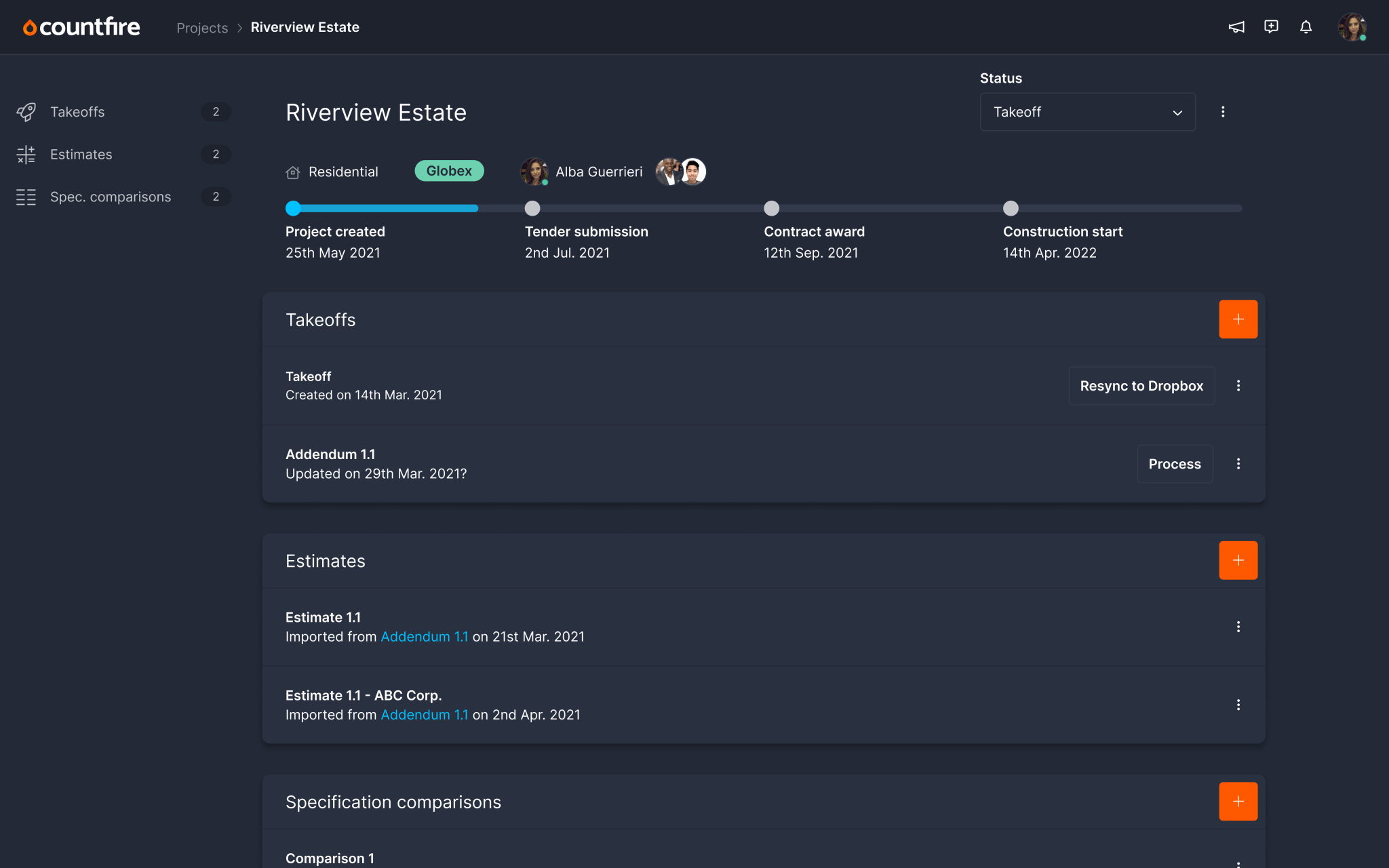This screenshot has width=1389, height=868.
Task: Click the Contract award date 12th Sep. 2021
Action: tap(811, 253)
